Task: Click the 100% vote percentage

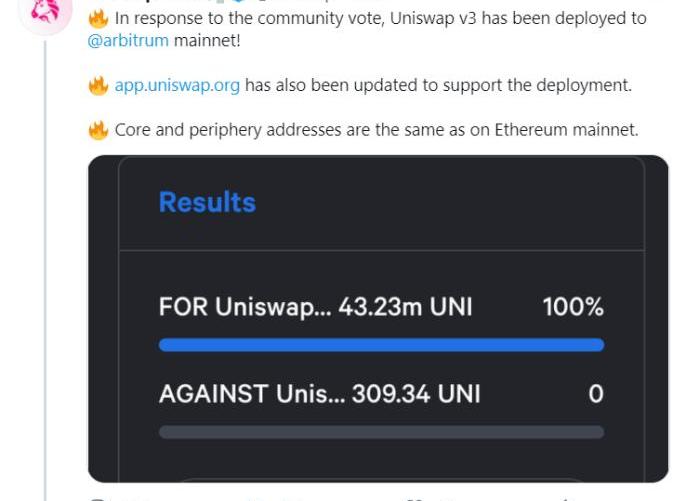Action: coord(572,307)
